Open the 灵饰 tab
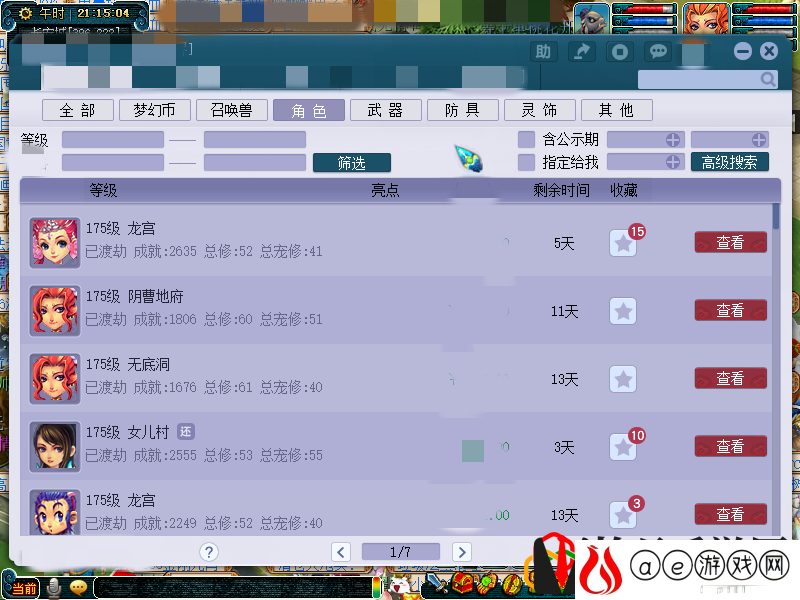Screen dimensions: 800x600 point(540,110)
